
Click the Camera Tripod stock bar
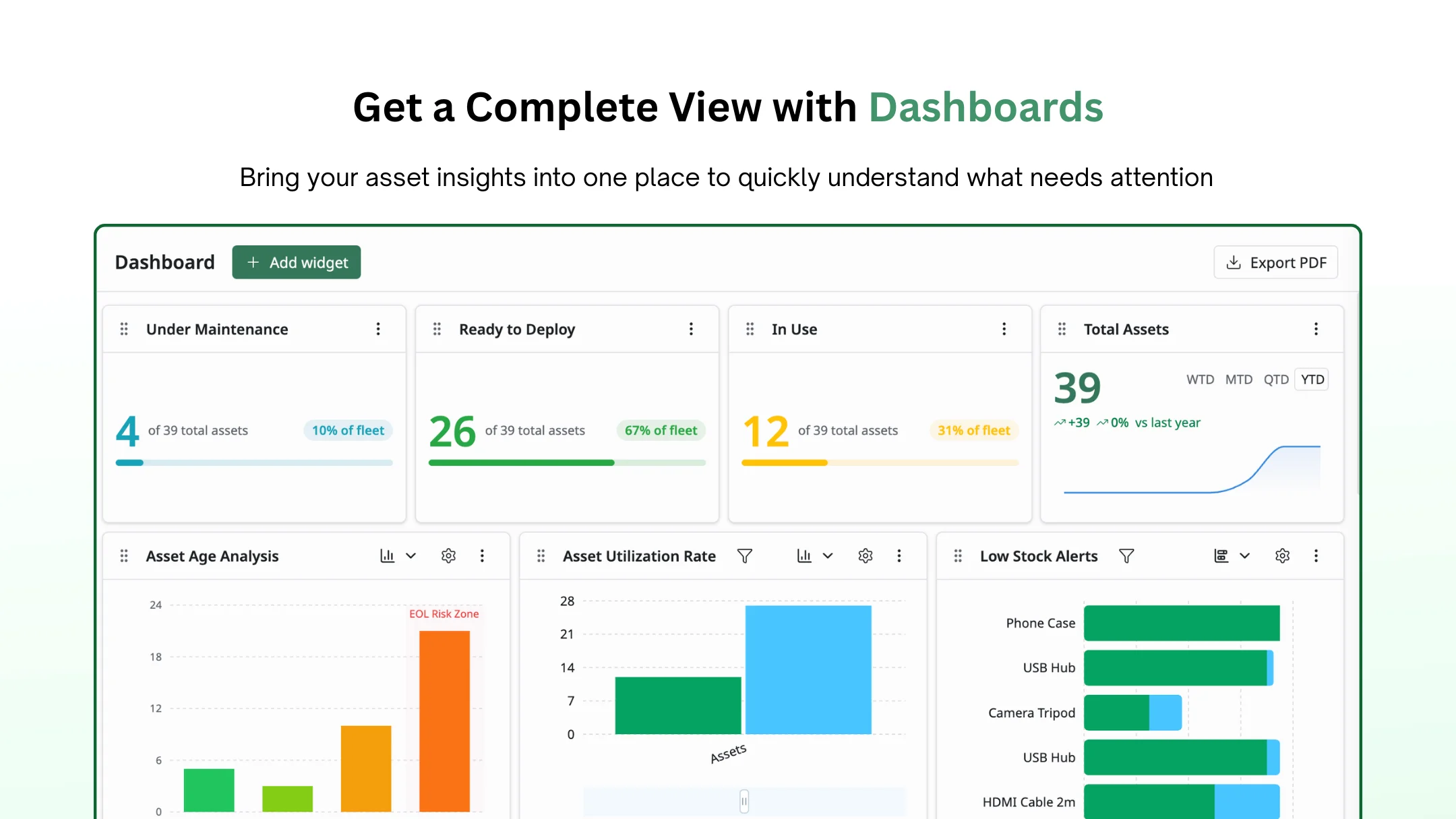(x=1133, y=712)
